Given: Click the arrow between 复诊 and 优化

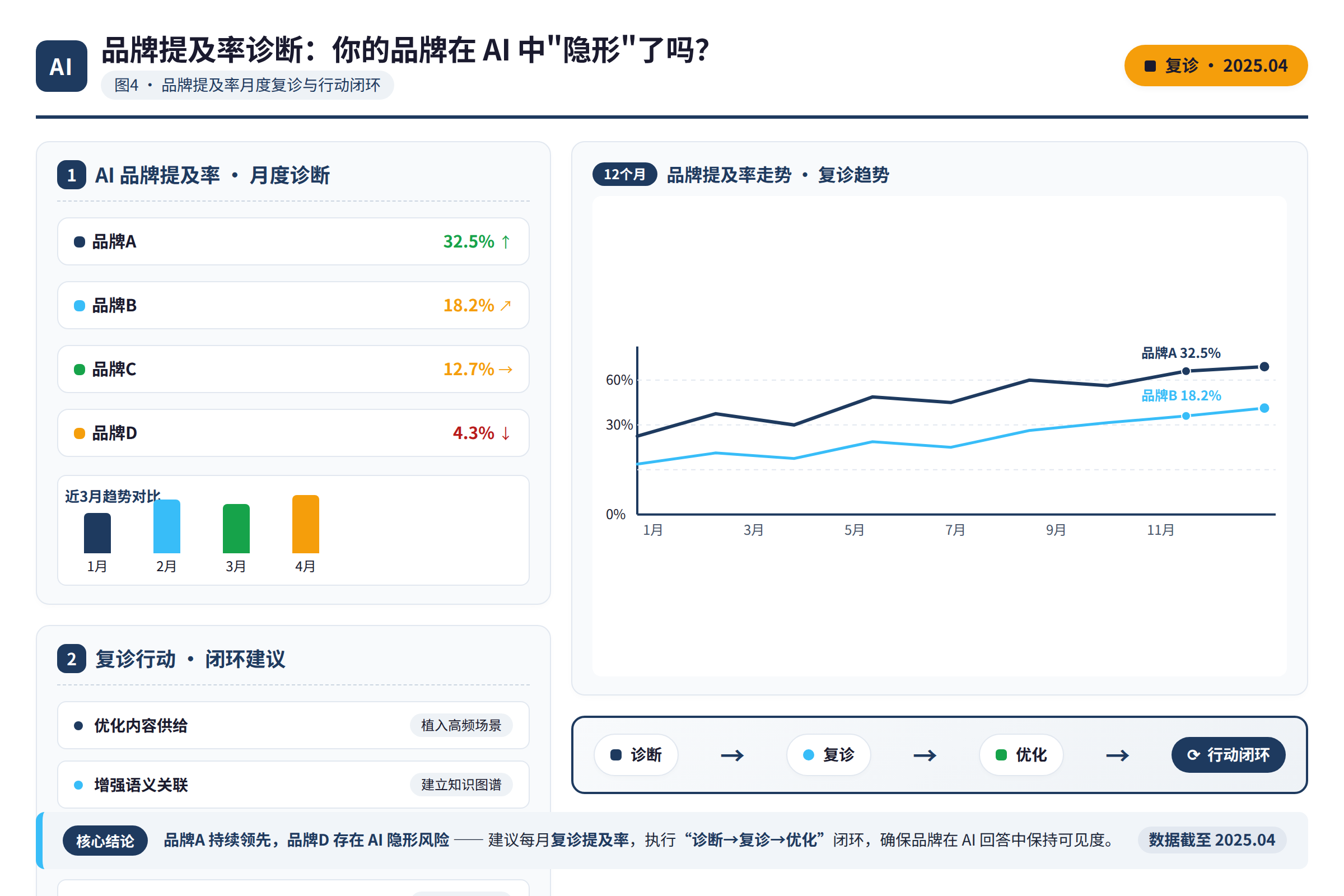Looking at the screenshot, I should click(925, 755).
